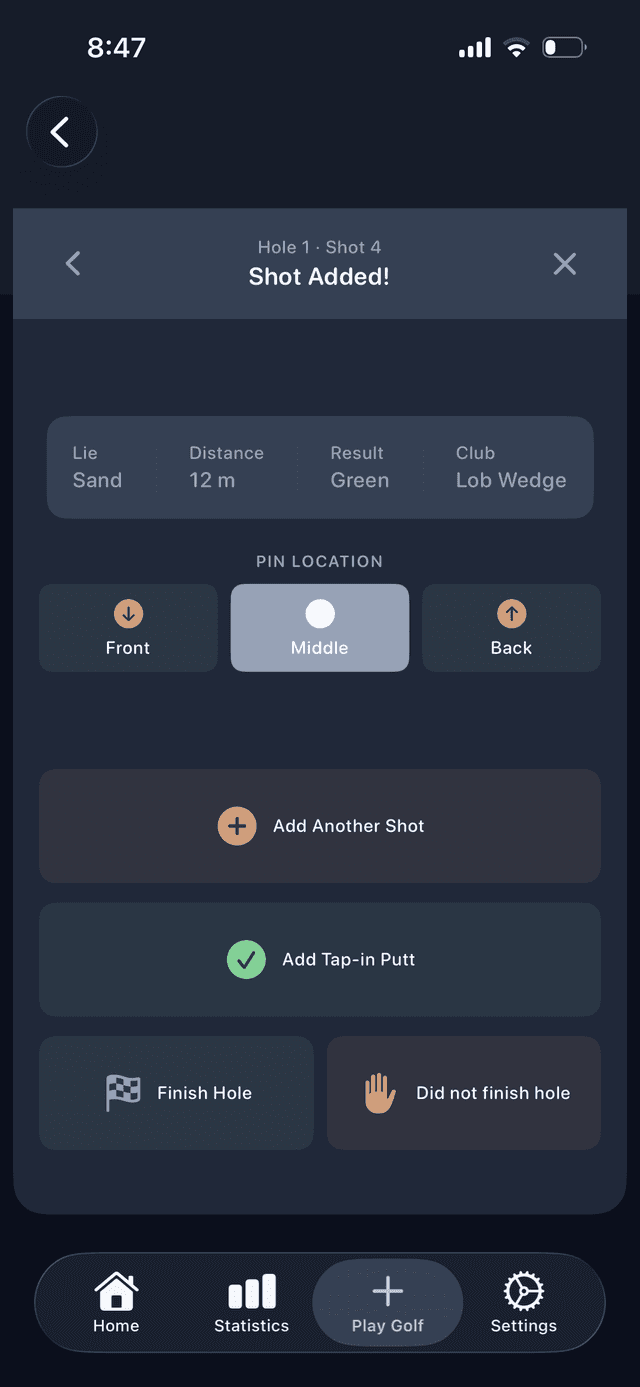This screenshot has width=640, height=1387.
Task: Open the Play Golf tab
Action: point(388,1304)
